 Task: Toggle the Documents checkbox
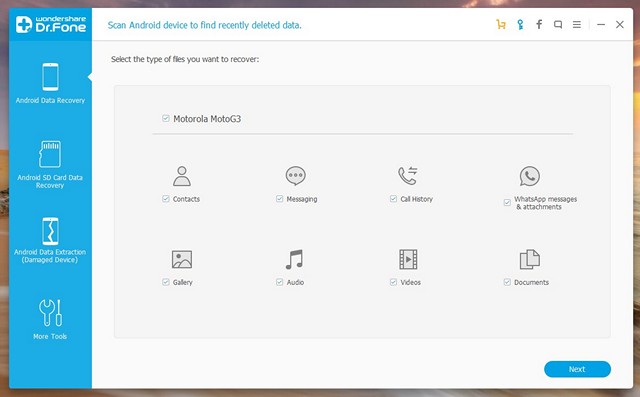pos(507,282)
